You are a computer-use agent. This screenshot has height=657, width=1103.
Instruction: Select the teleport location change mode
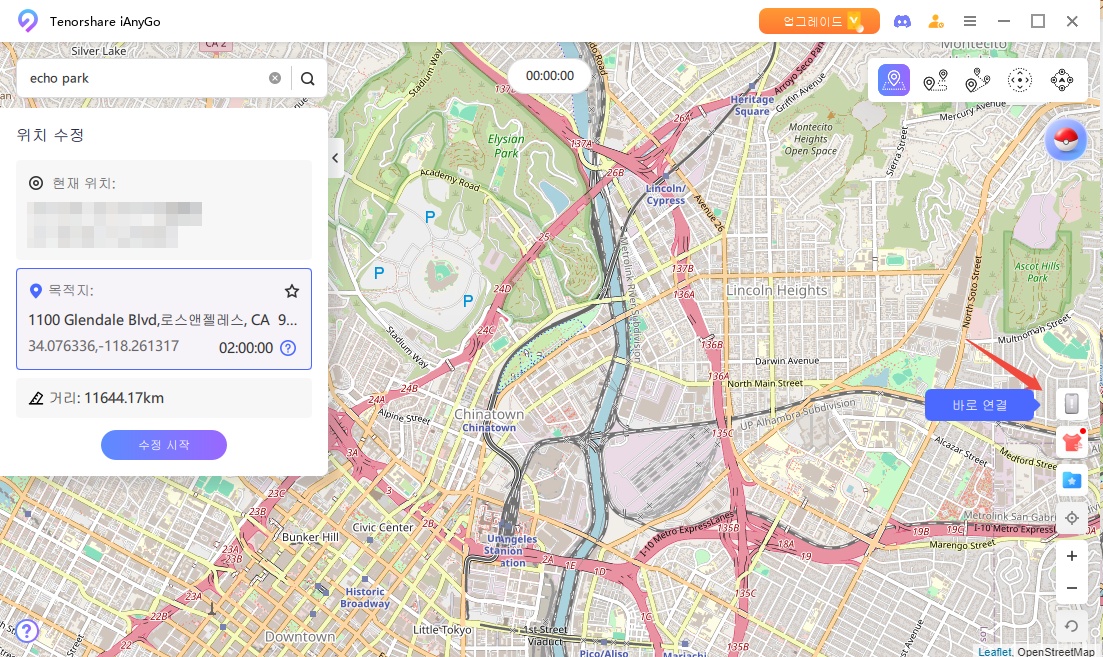pyautogui.click(x=894, y=80)
